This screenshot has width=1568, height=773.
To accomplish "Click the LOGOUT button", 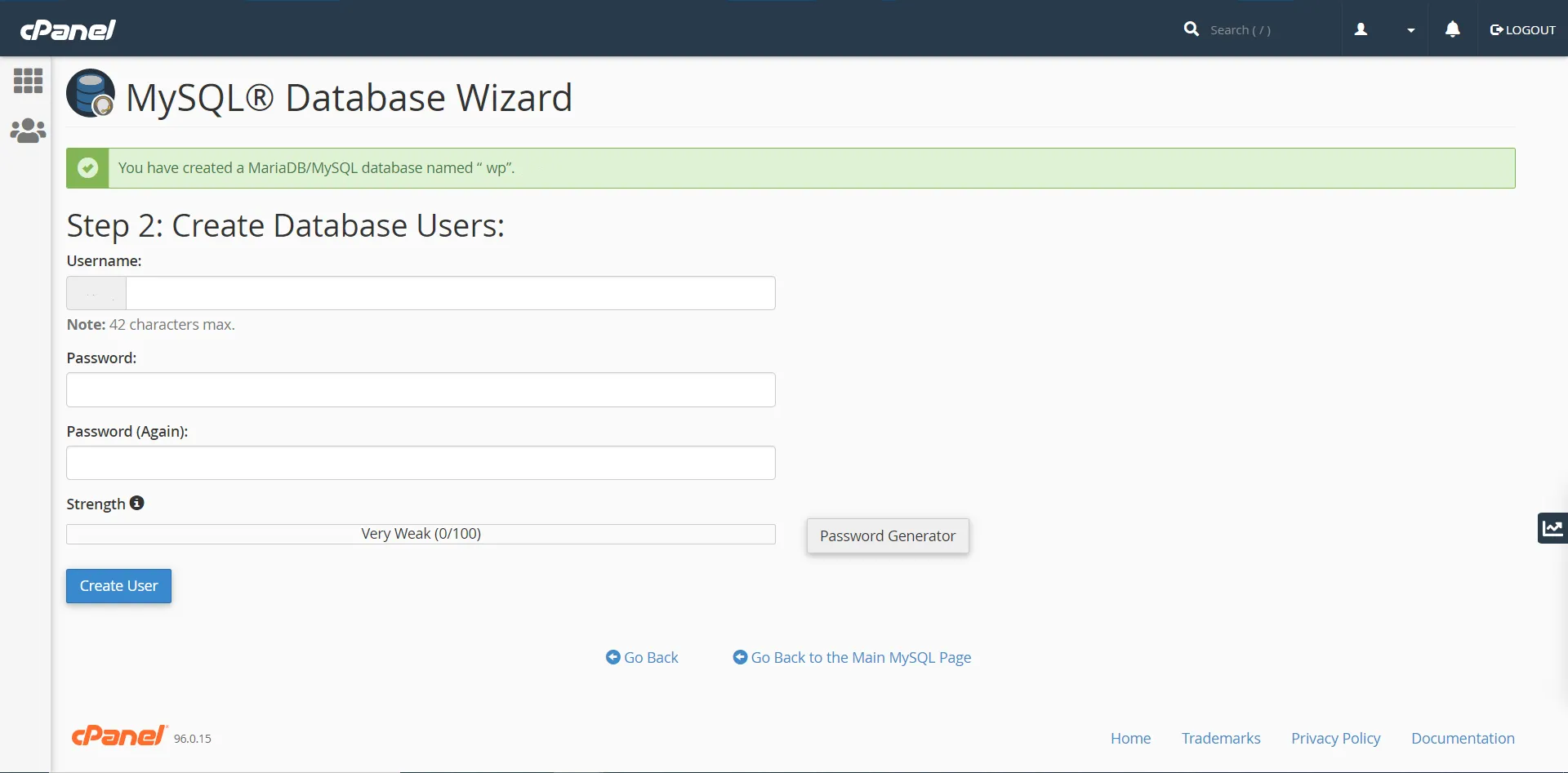I will coord(1523,30).
